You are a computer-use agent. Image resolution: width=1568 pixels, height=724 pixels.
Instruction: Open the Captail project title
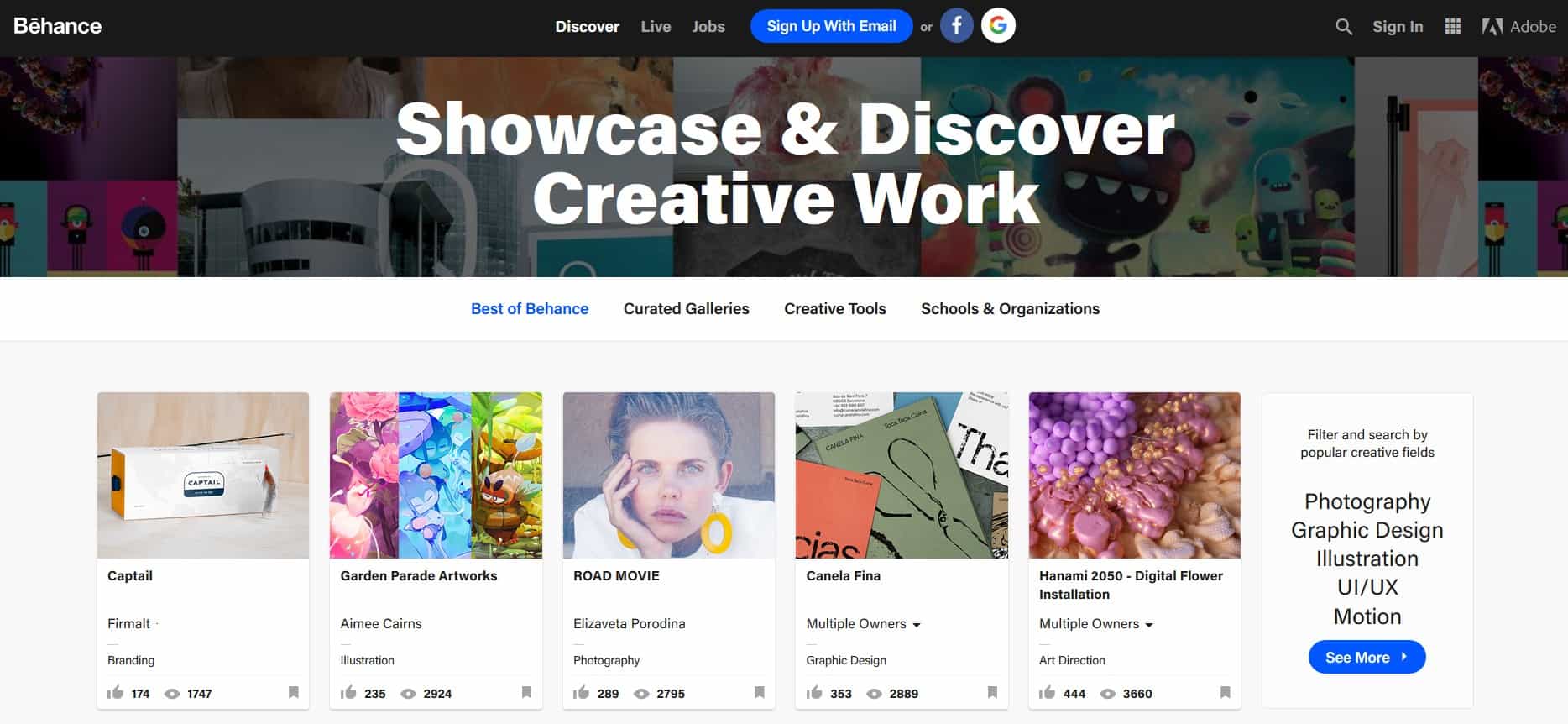coord(130,576)
